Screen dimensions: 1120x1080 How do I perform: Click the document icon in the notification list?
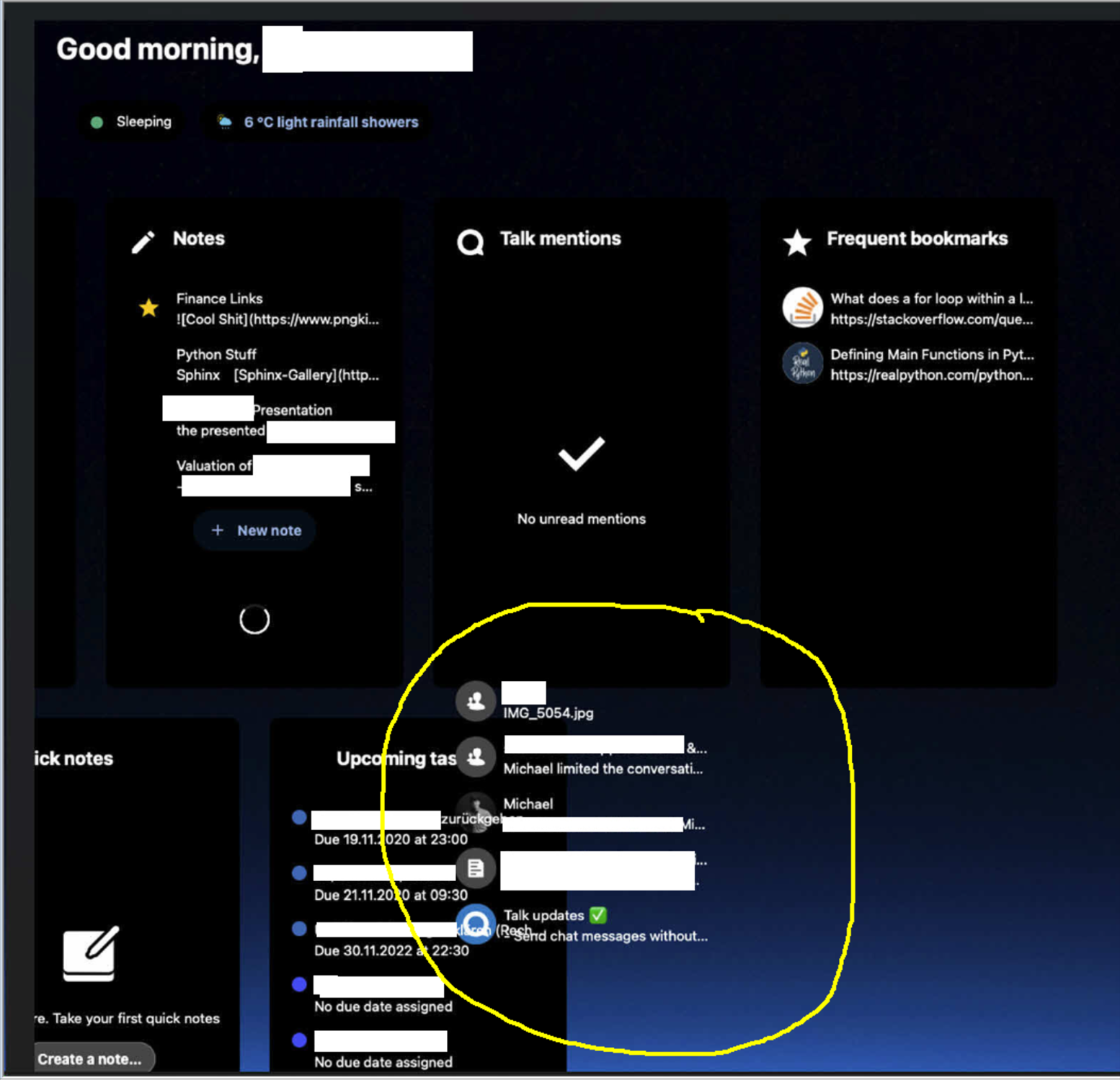[476, 868]
